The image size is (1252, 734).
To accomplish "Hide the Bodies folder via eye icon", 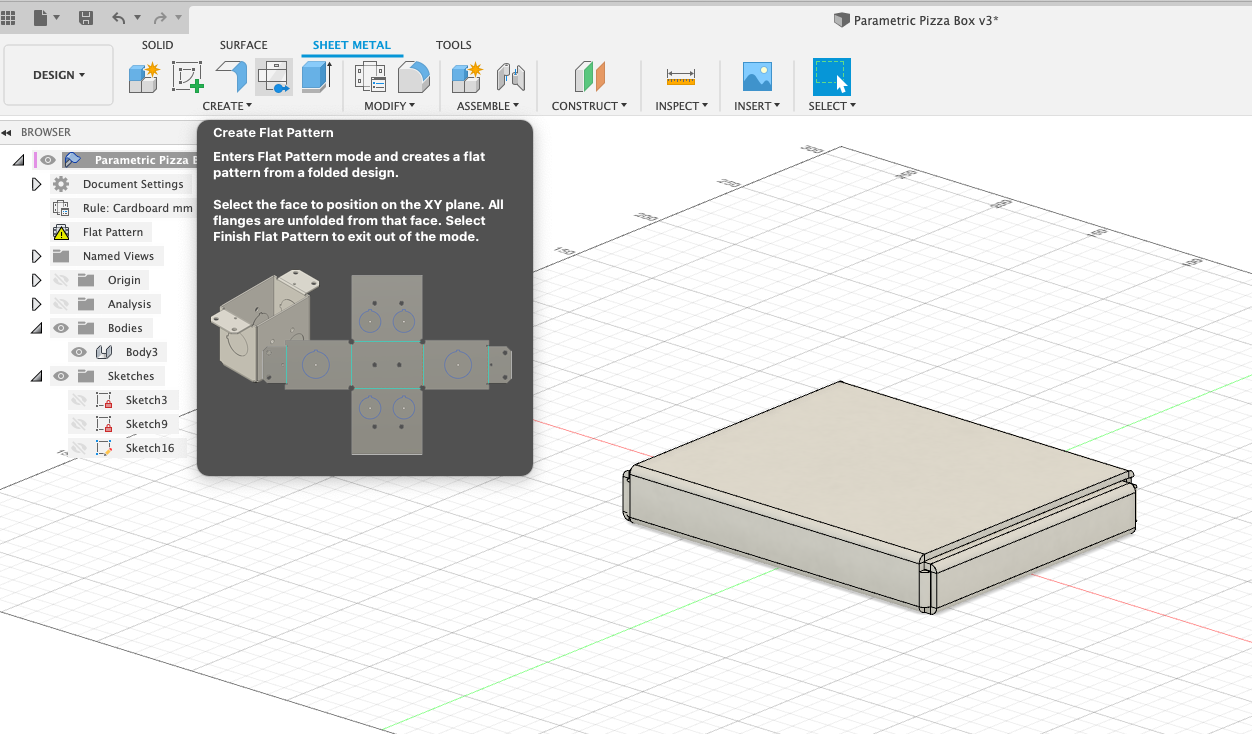I will [62, 328].
